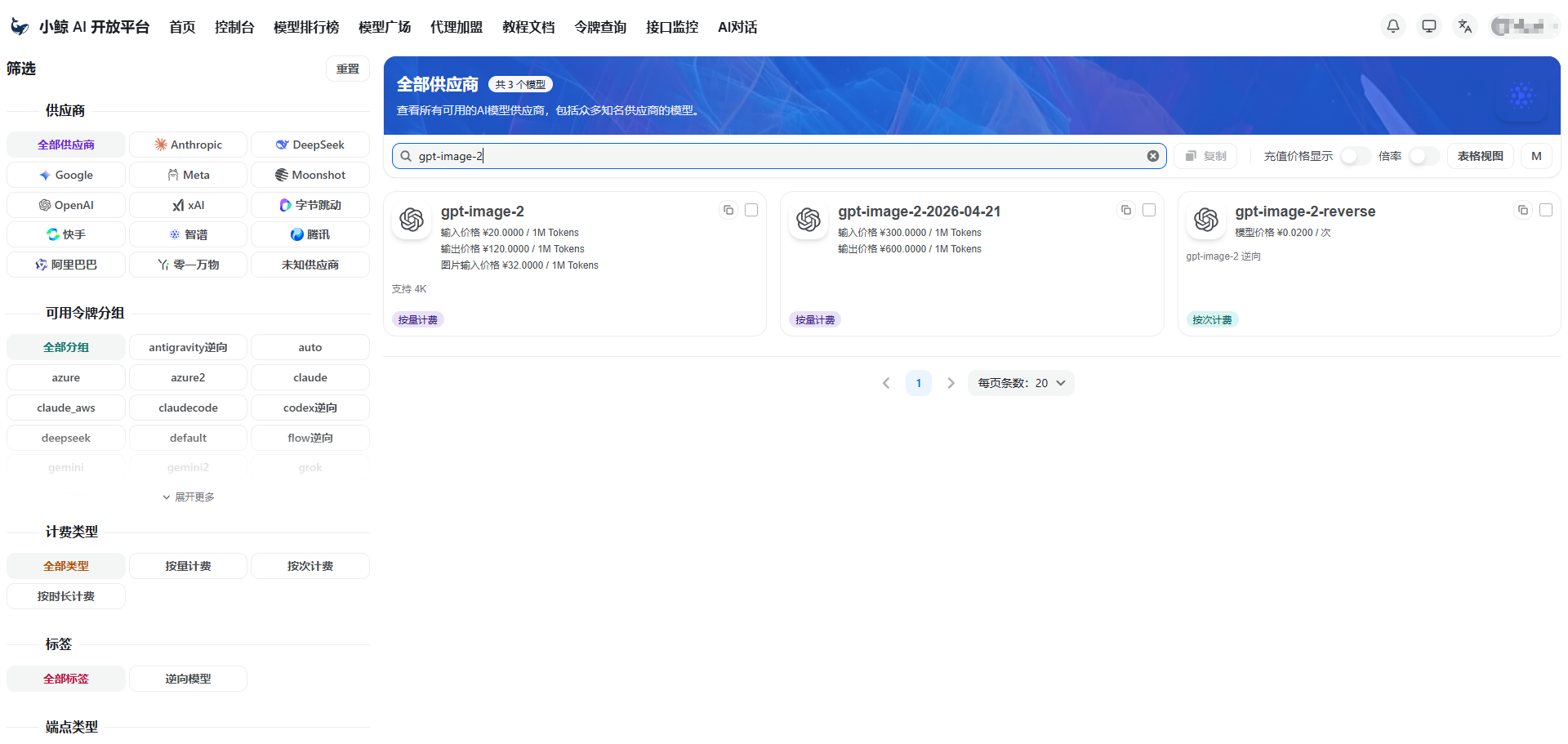Image resolution: width=1568 pixels, height=744 pixels.
Task: Click the OpenAI logo on gpt-image-2-2026-04-21 card
Action: click(x=808, y=220)
